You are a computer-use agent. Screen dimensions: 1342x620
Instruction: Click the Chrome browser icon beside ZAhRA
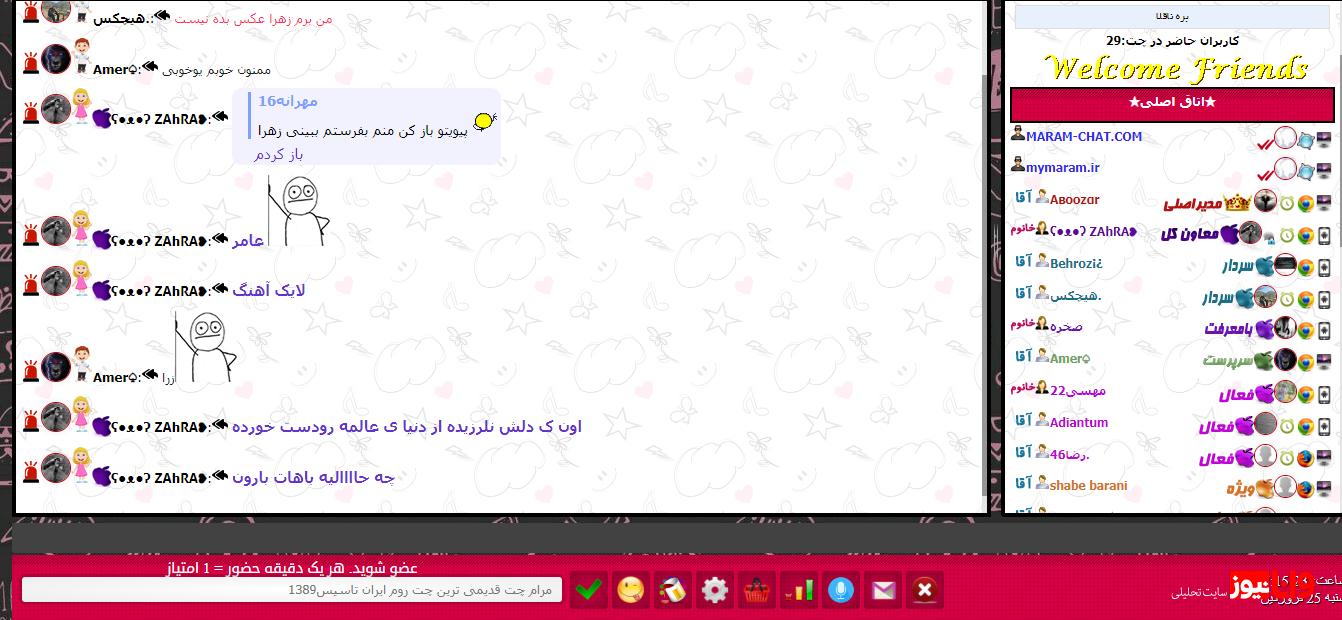1305,234
